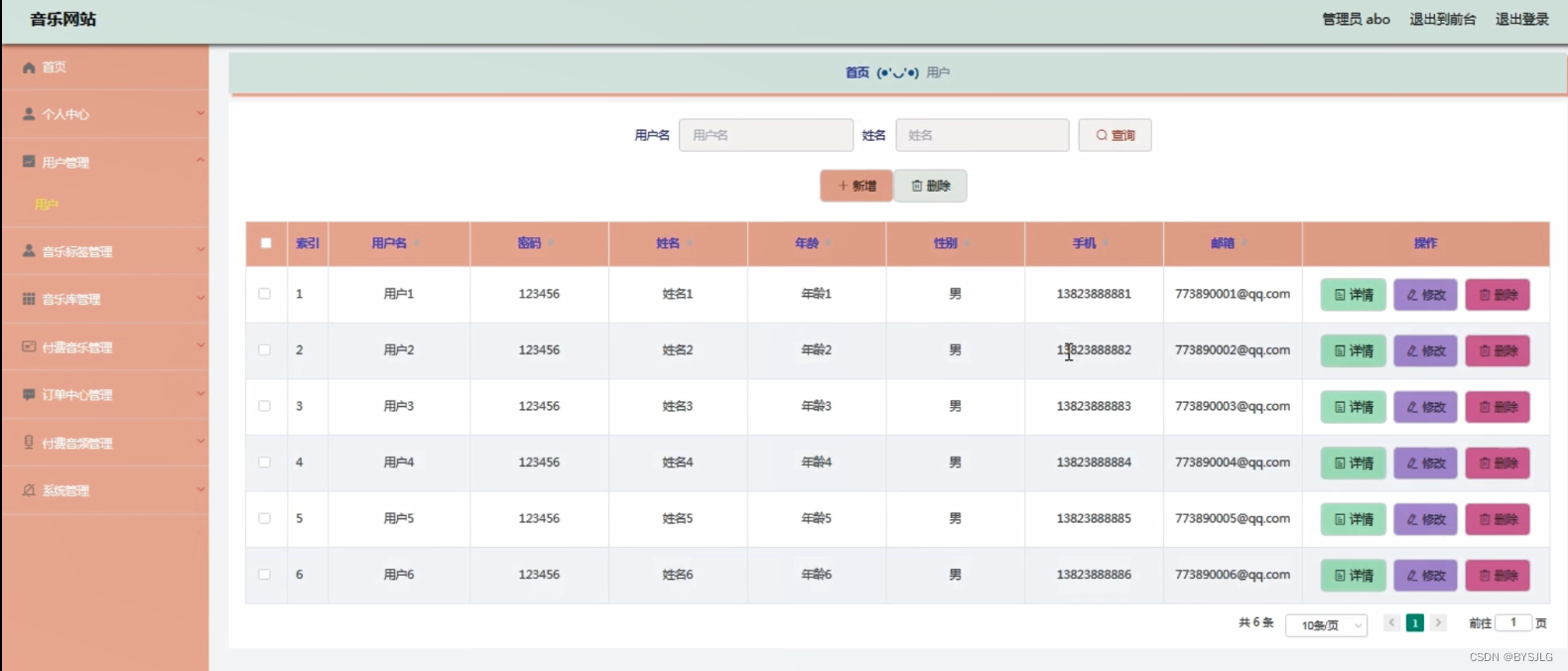Check the row for 用户6

click(264, 574)
